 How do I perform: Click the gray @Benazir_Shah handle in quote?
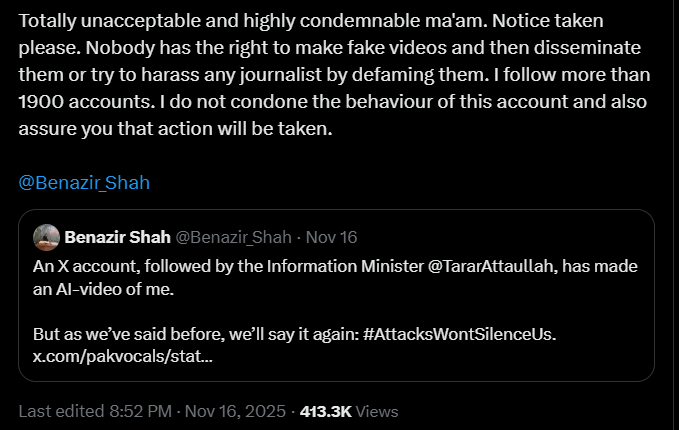234,237
